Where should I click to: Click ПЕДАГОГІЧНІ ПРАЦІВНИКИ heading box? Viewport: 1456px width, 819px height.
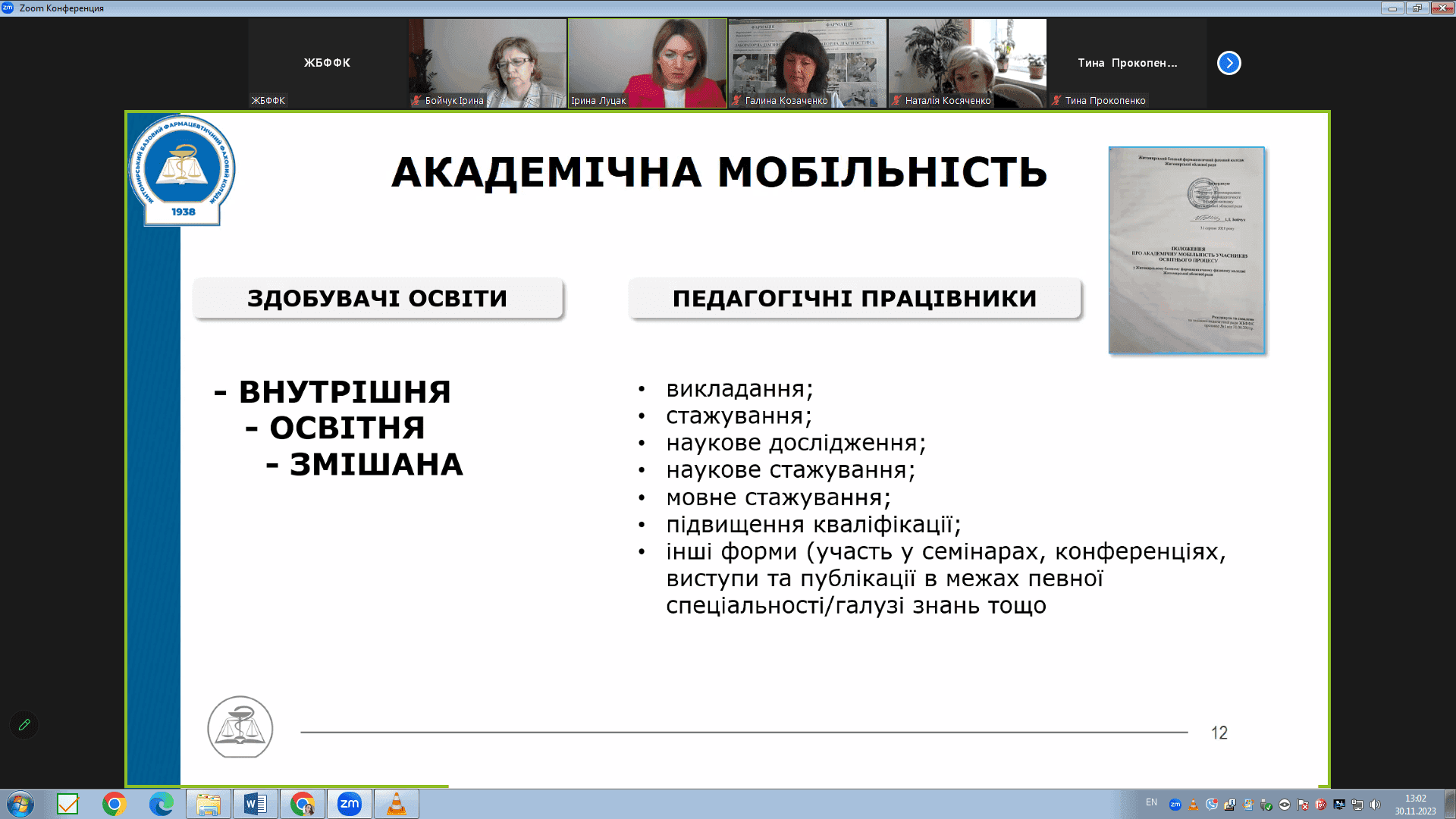point(855,298)
